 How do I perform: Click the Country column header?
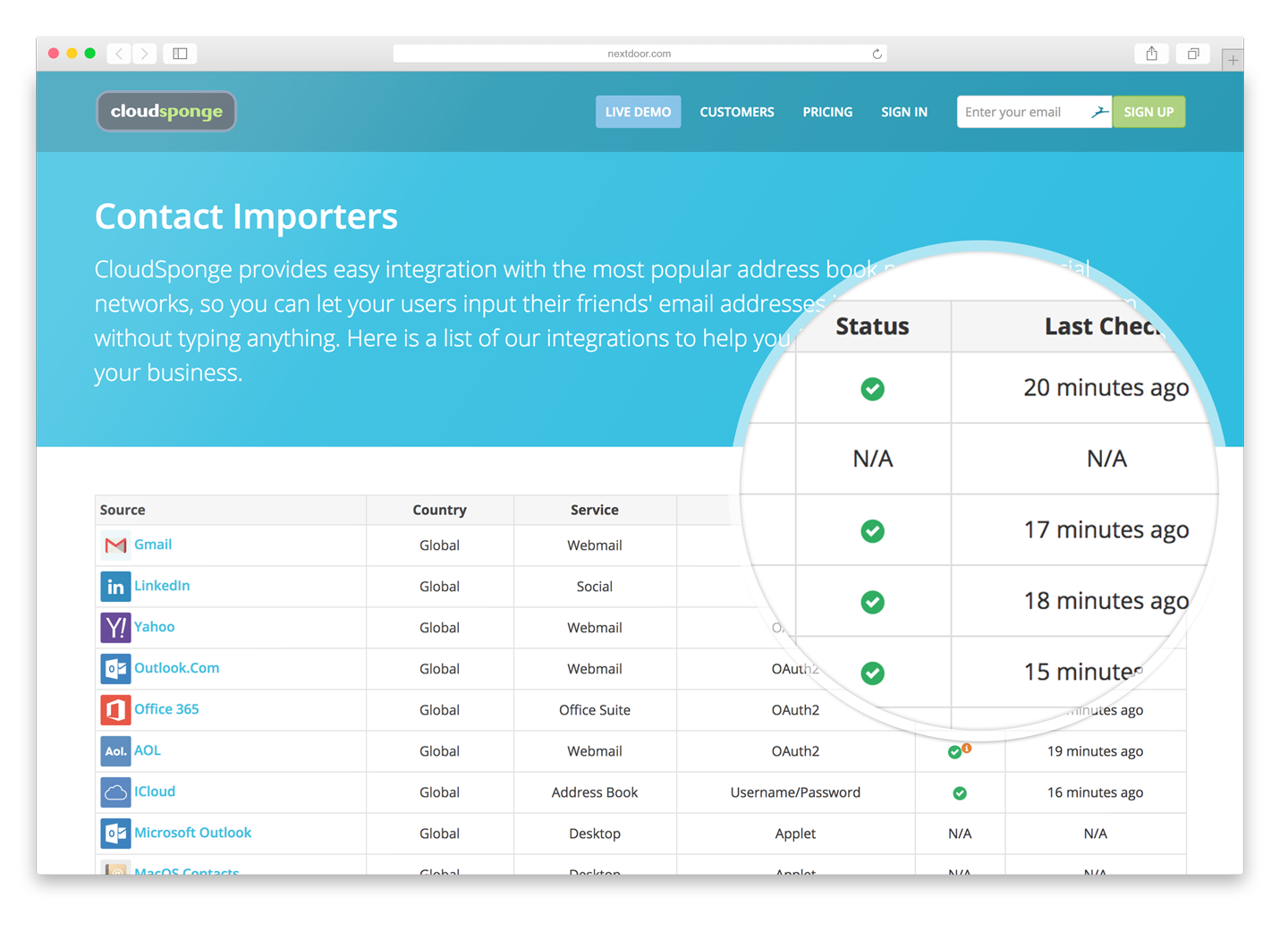point(439,510)
